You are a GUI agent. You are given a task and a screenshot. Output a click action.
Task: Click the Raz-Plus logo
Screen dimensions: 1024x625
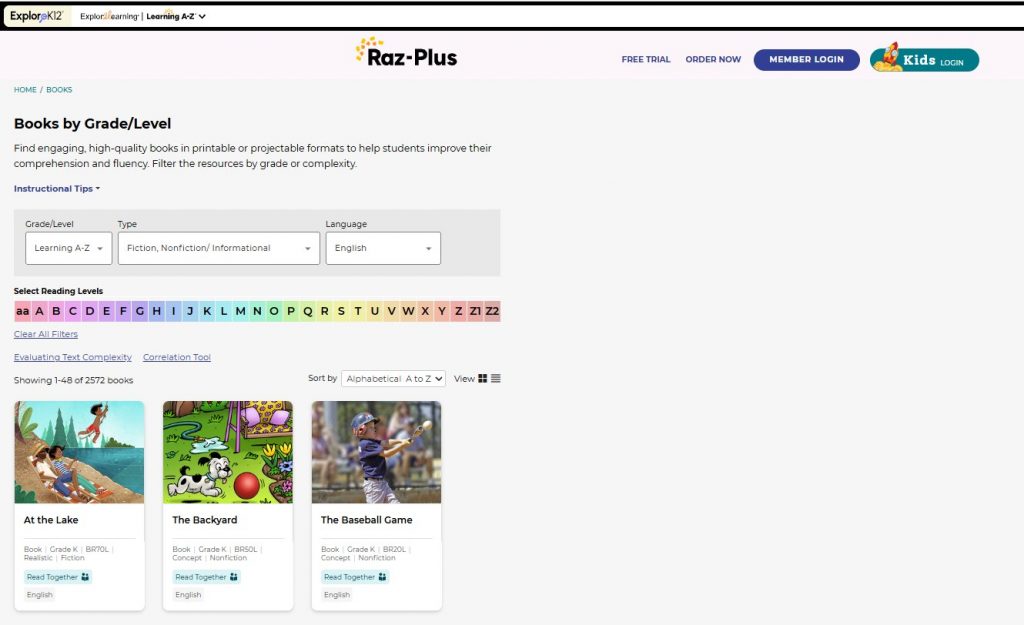[406, 53]
